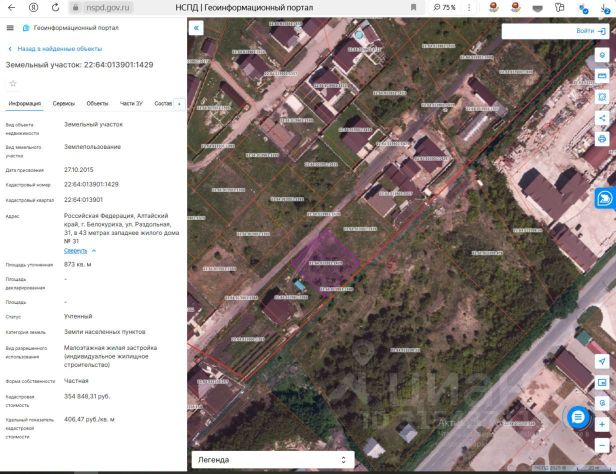Open the Yandex home icon
This screenshot has height=474, width=616.
tap(34, 7)
